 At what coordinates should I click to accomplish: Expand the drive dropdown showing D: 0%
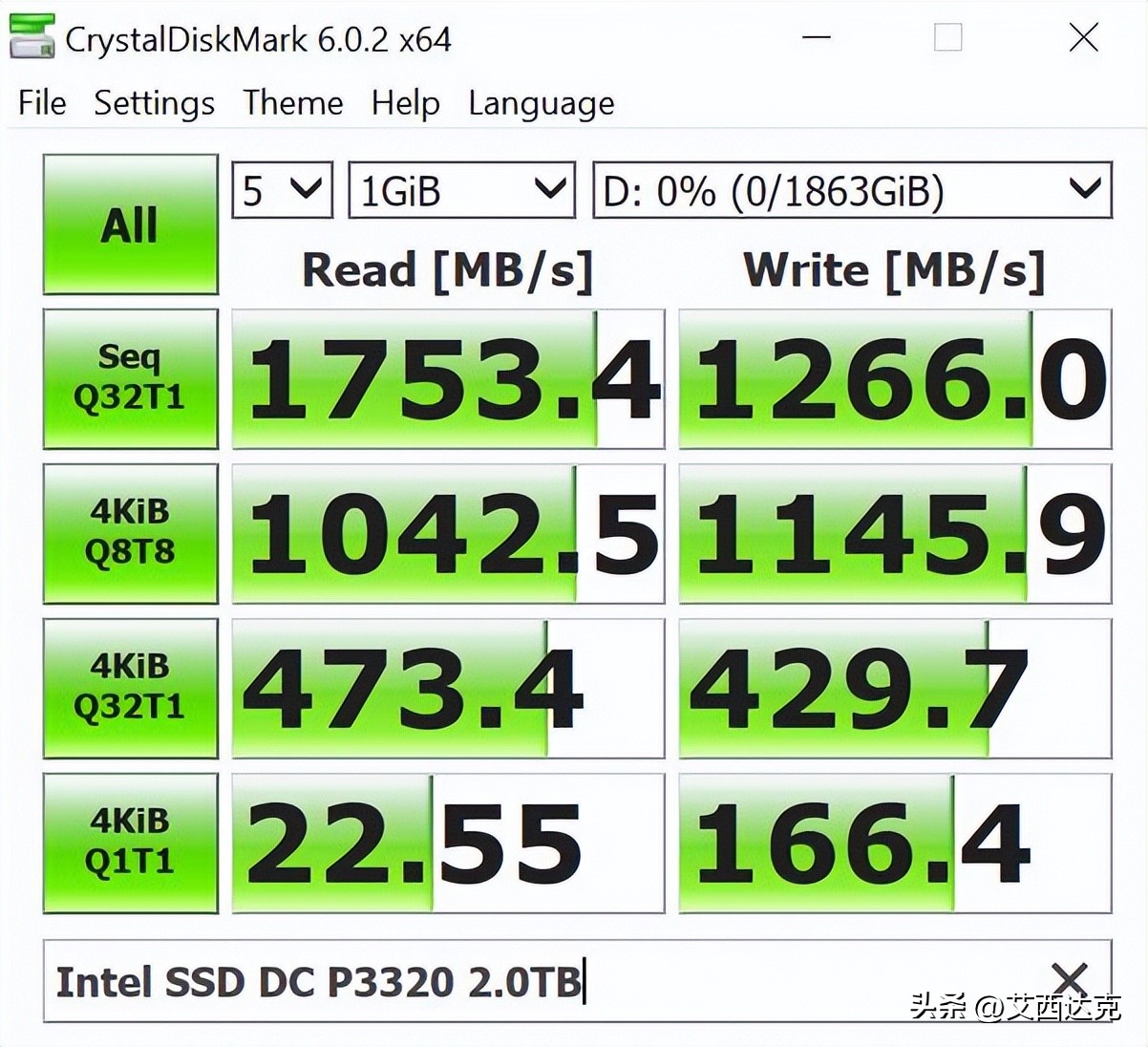click(852, 190)
